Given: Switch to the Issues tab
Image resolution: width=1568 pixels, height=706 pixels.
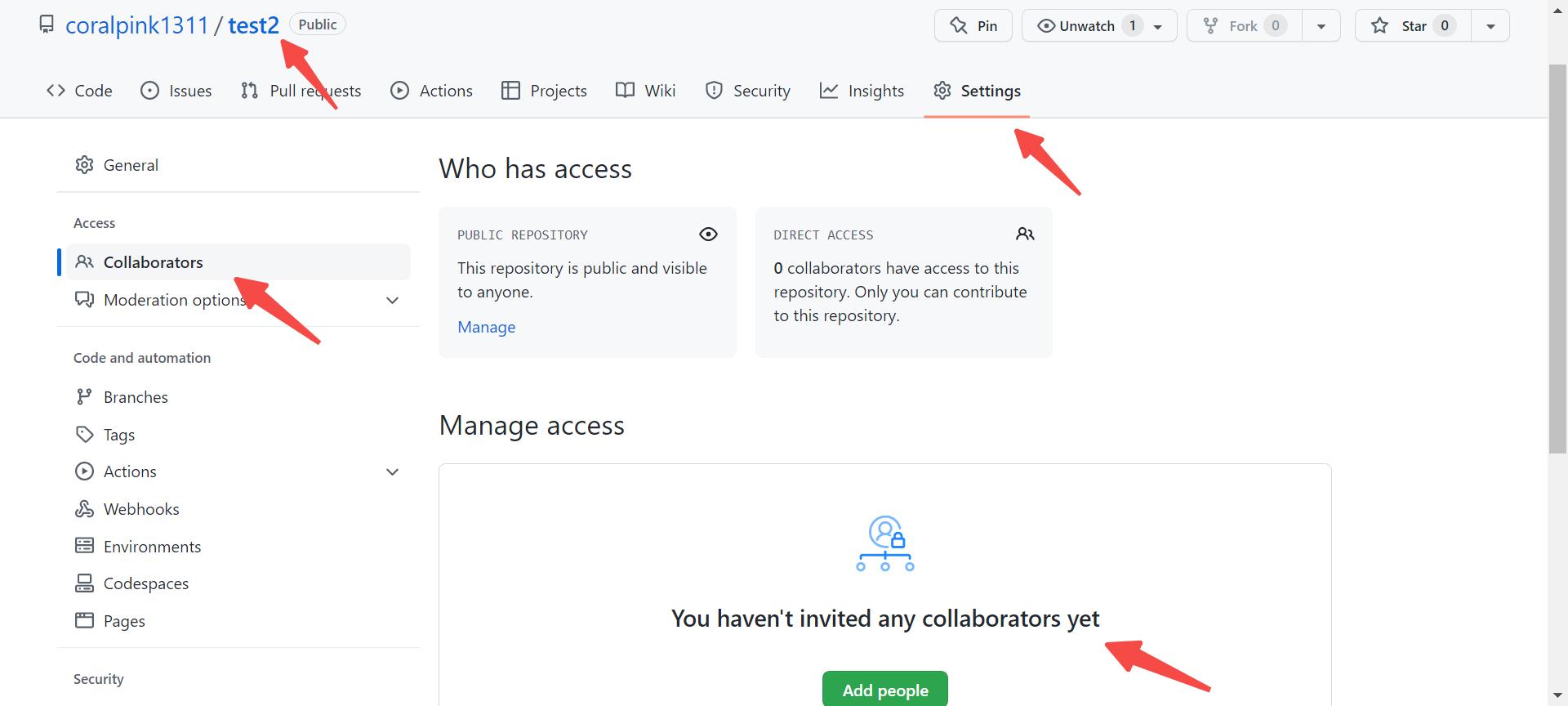Looking at the screenshot, I should (176, 91).
